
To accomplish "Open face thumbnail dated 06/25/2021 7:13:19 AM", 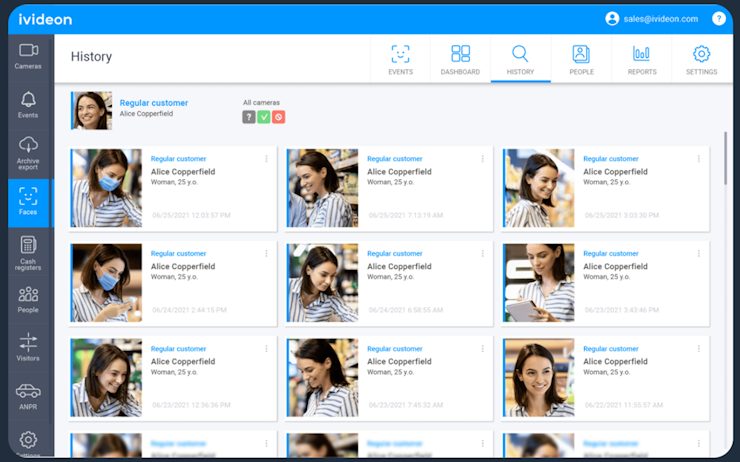I will point(323,188).
